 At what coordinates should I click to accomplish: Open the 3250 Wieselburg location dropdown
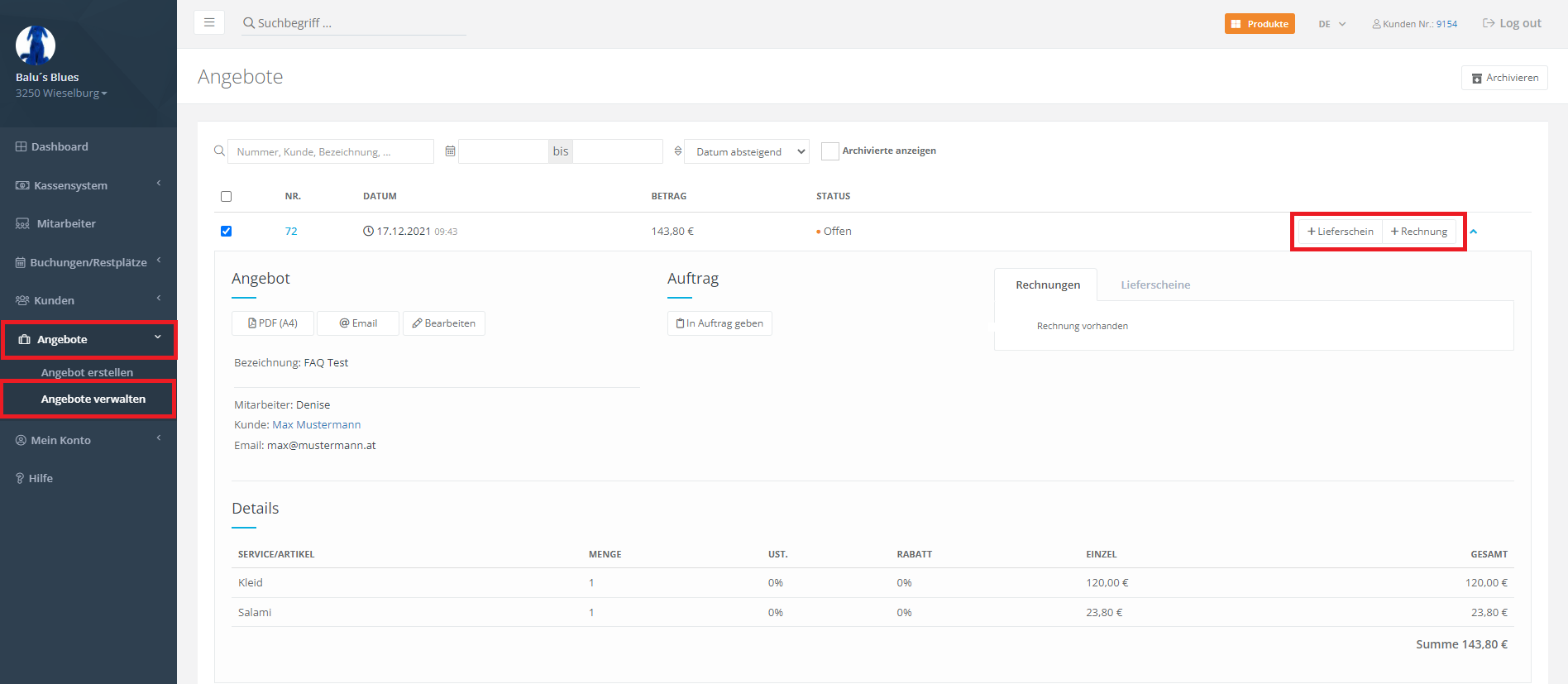pos(61,93)
